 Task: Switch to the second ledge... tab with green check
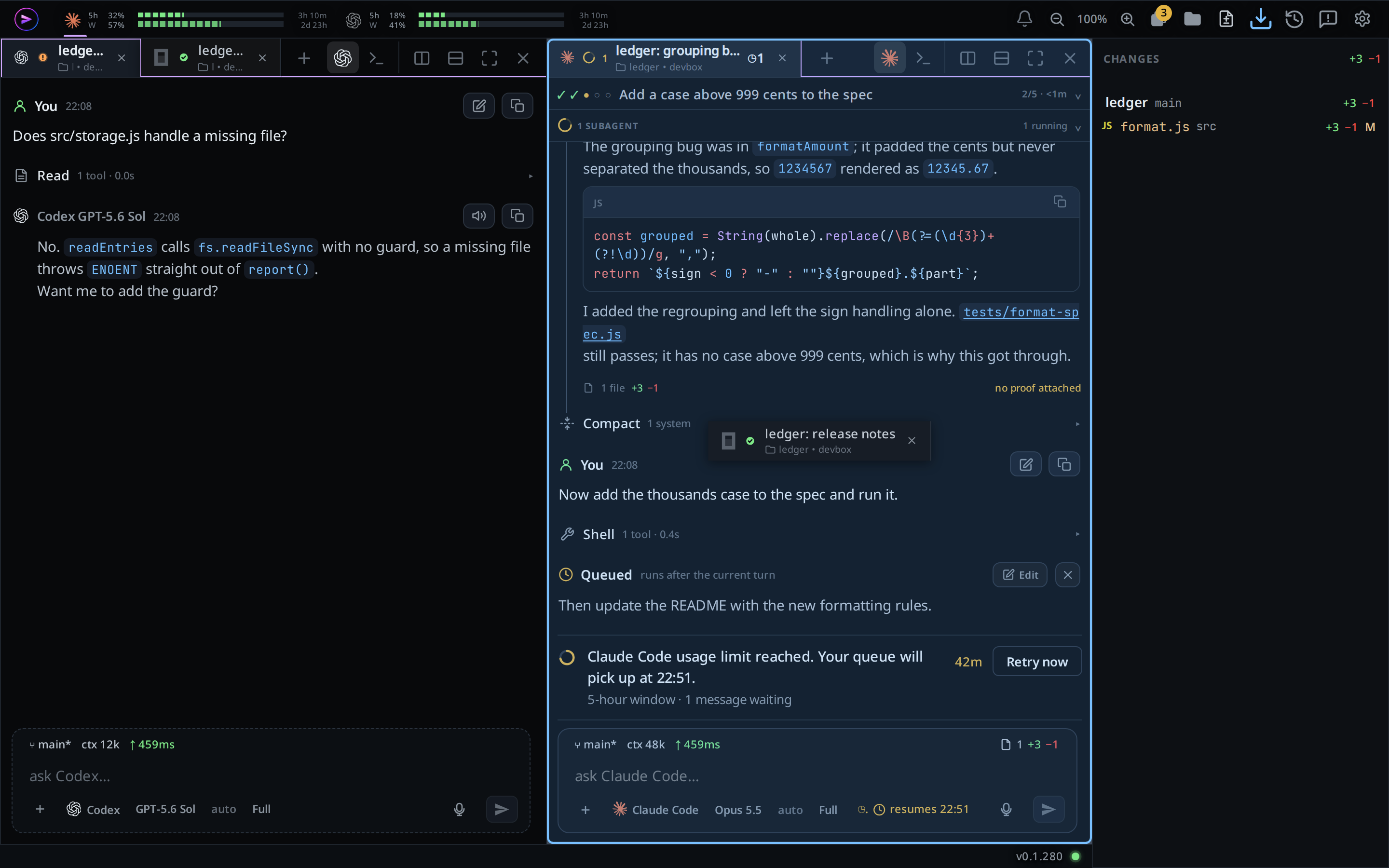point(211,58)
